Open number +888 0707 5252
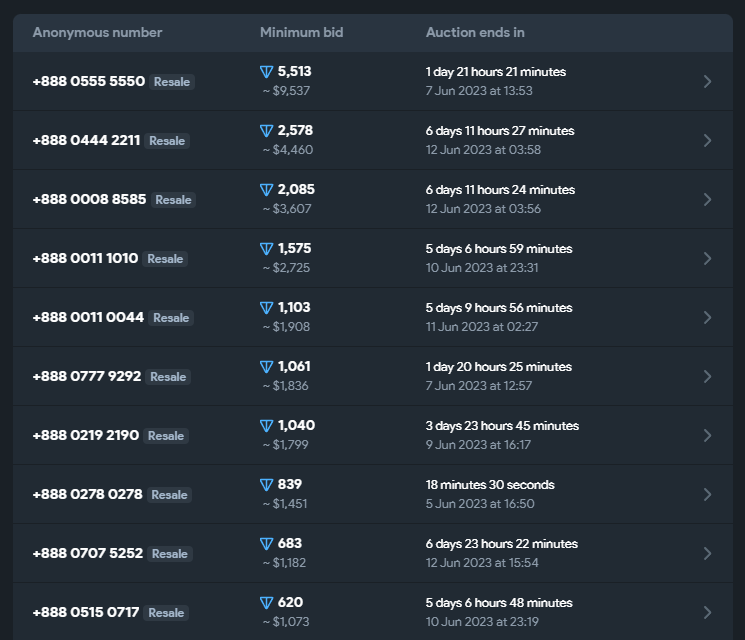 point(88,553)
